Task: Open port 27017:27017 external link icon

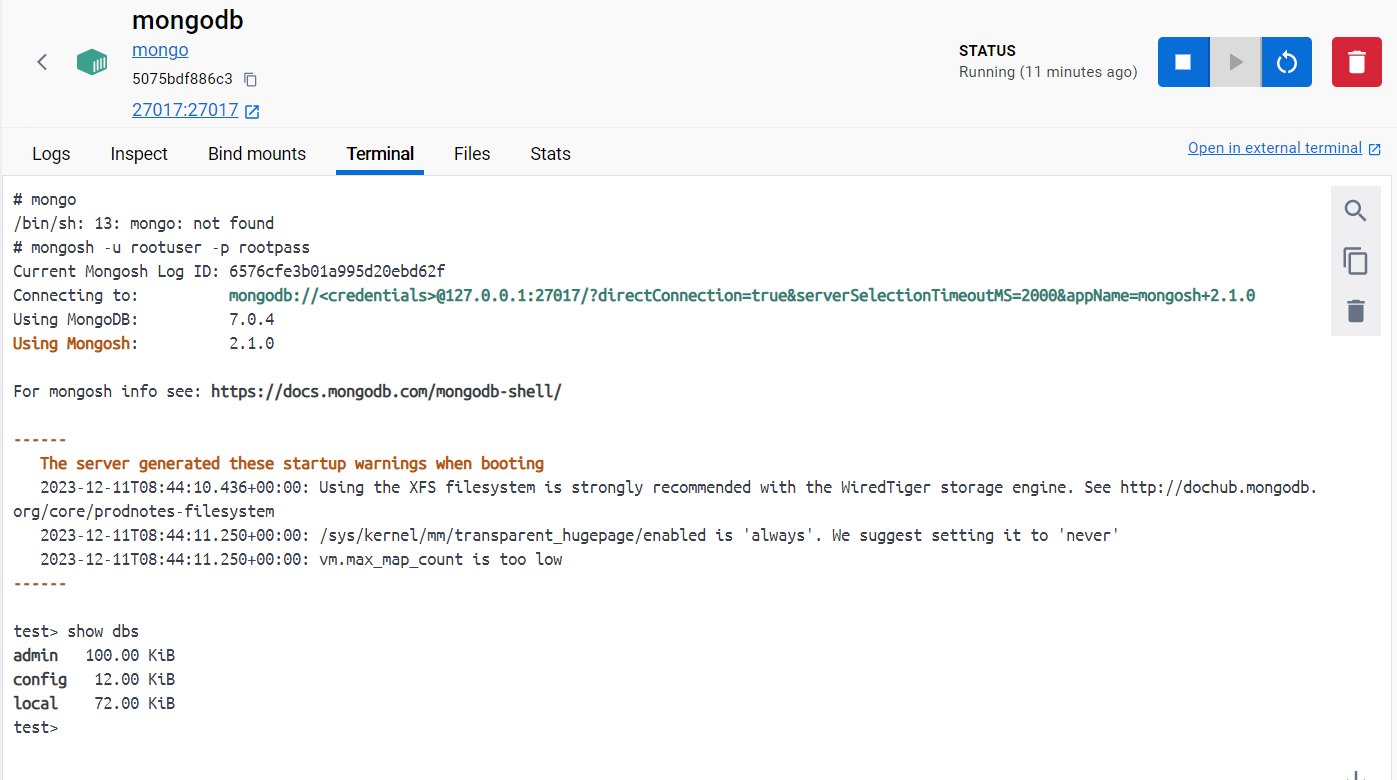Action: coord(252,111)
